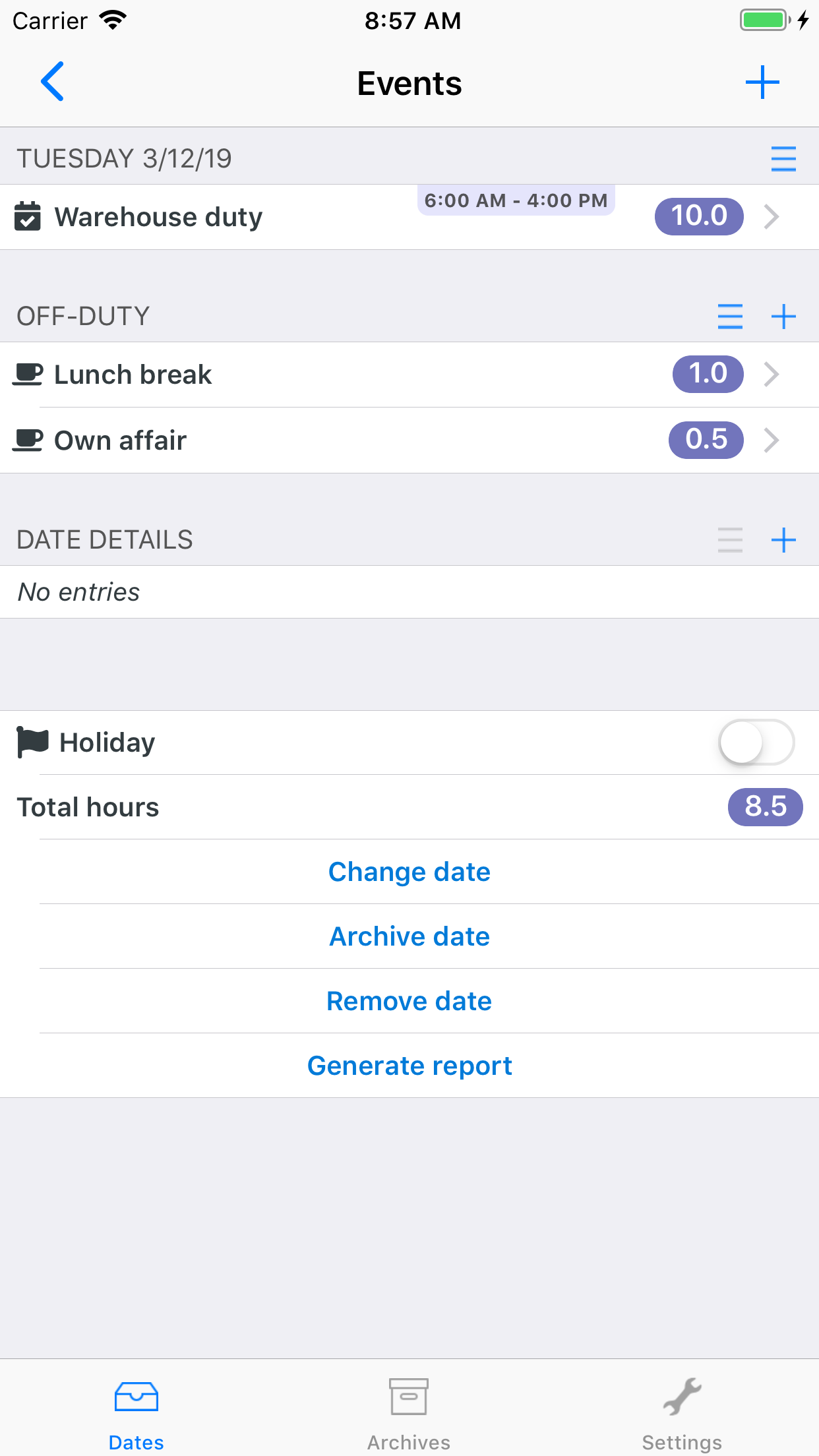Tap the plus icon beside the Events title

pyautogui.click(x=762, y=82)
